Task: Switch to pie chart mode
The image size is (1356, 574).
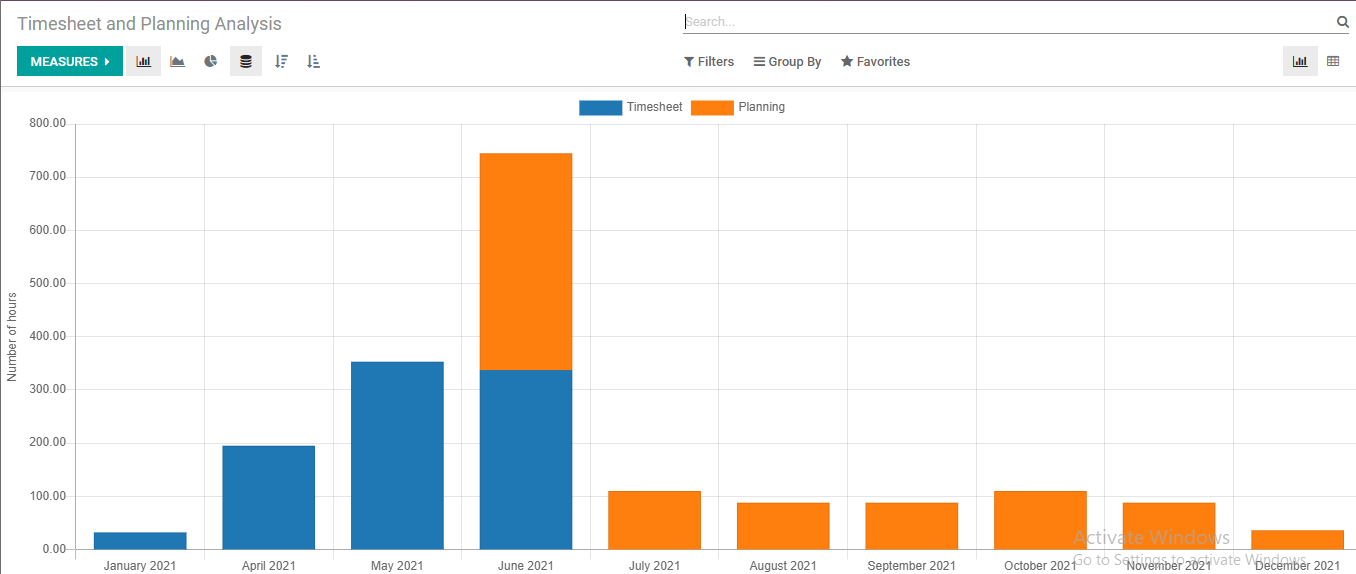Action: 211,61
